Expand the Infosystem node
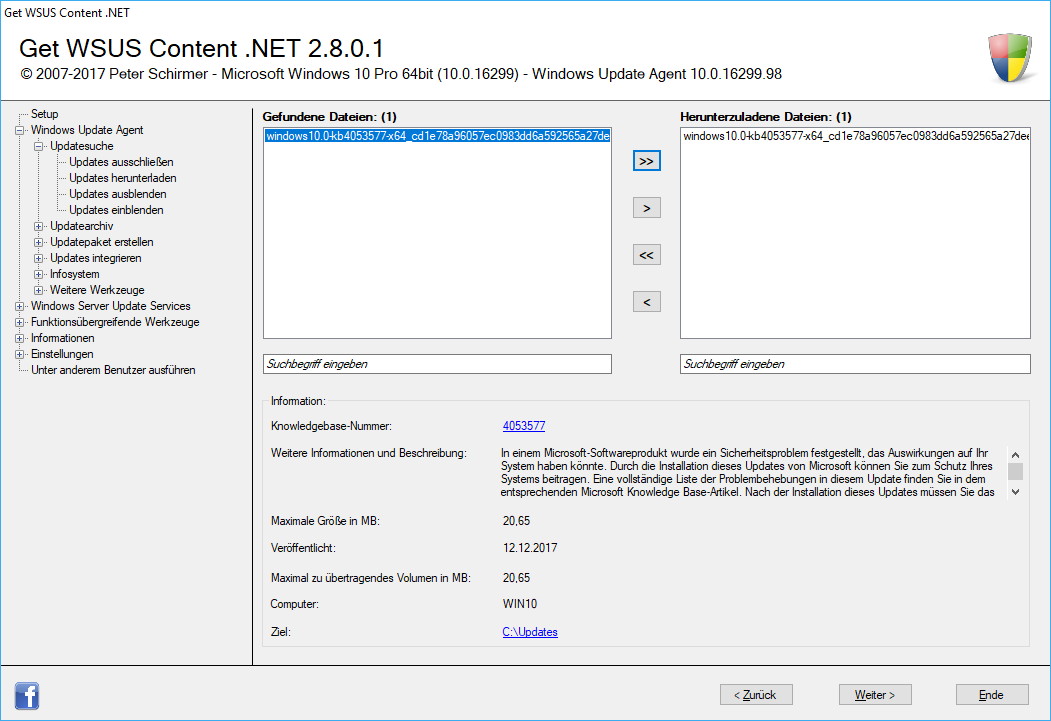Screen dimensions: 1051x721 (x=39, y=275)
